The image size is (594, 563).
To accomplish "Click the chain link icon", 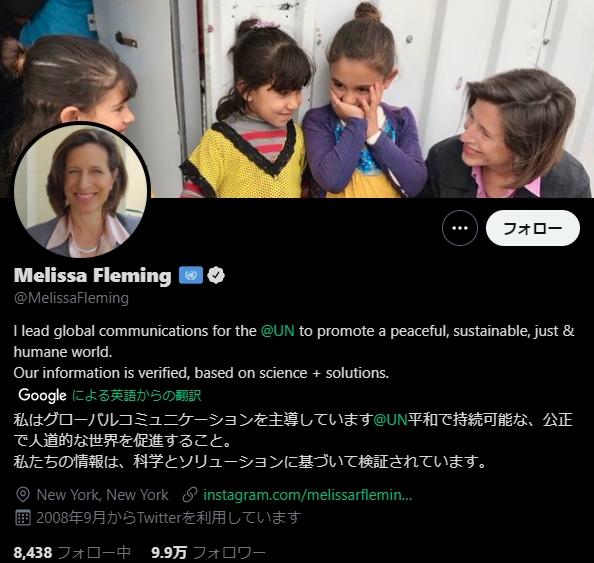I will [x=190, y=495].
